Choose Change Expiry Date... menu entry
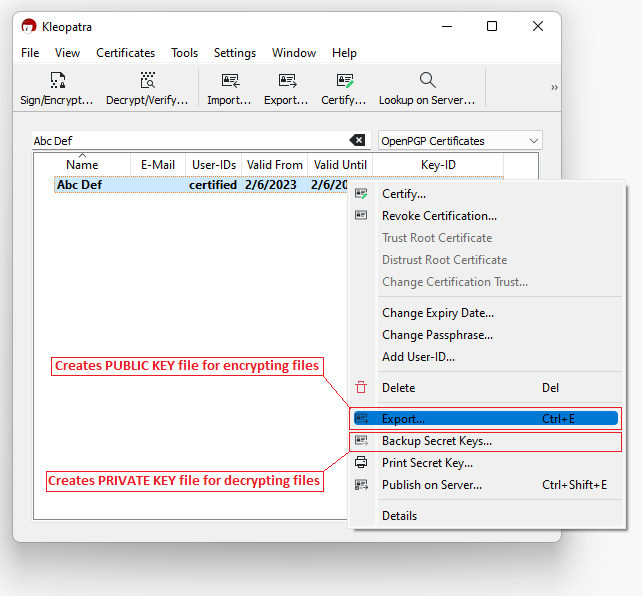 click(x=486, y=313)
